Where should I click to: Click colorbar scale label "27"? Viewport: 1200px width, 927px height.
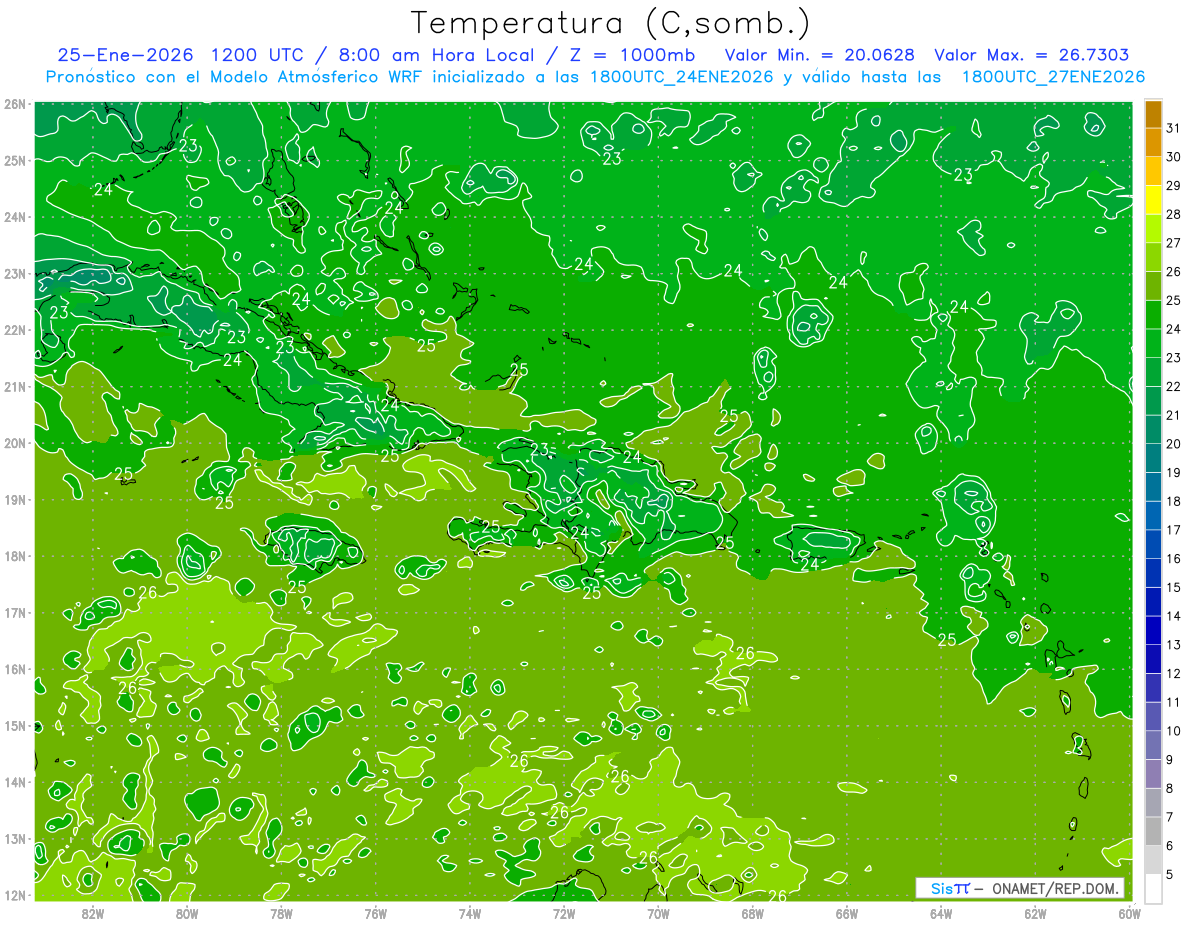point(1173,243)
